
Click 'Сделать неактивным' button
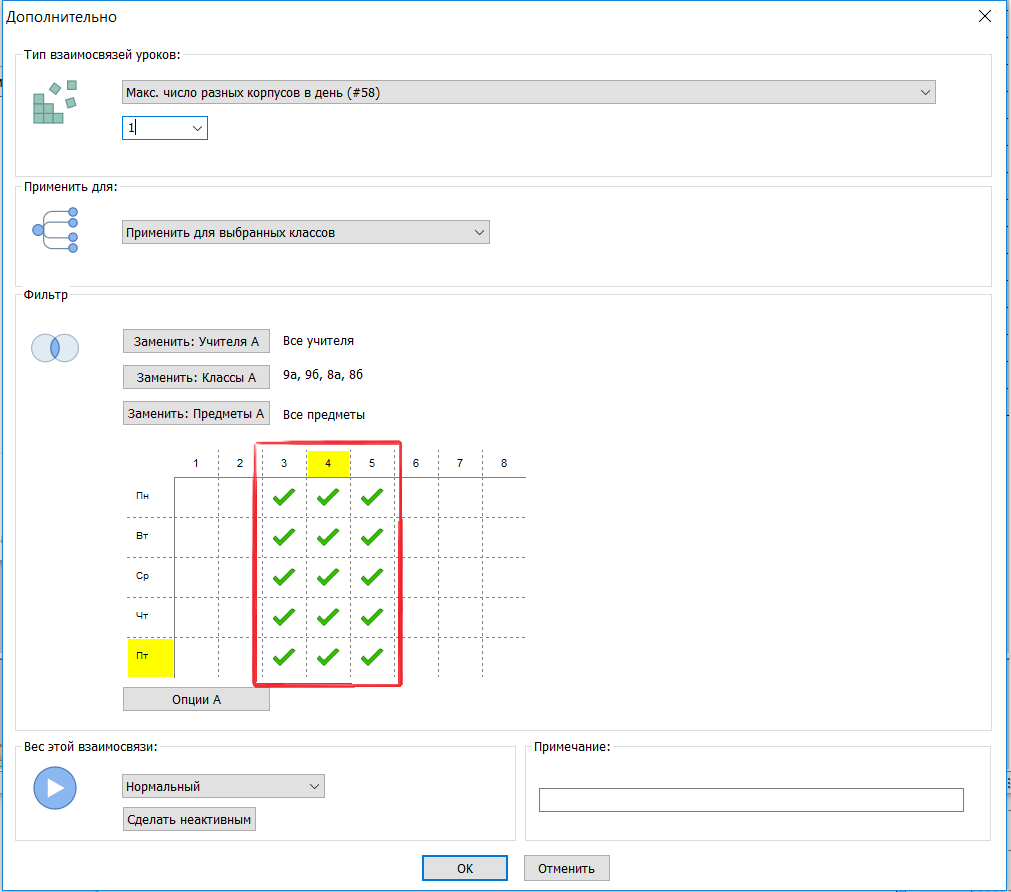[x=189, y=820]
